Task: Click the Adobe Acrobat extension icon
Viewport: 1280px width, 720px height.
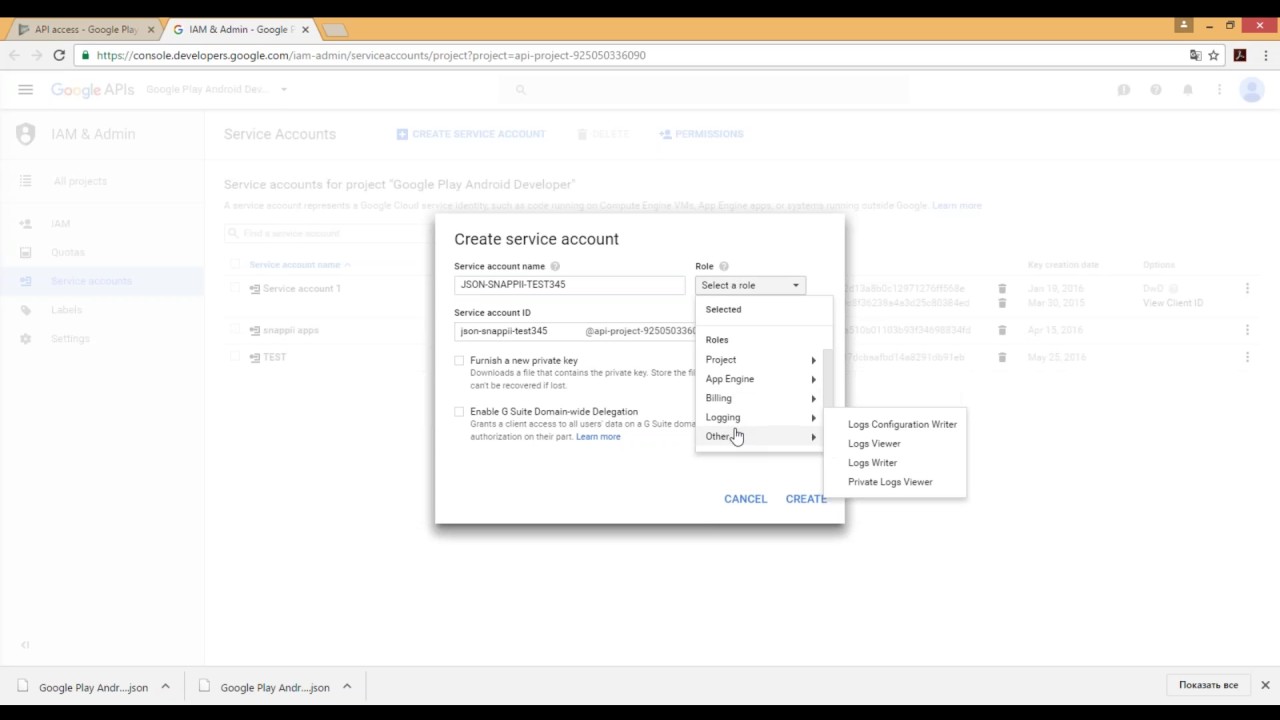Action: click(x=1240, y=56)
